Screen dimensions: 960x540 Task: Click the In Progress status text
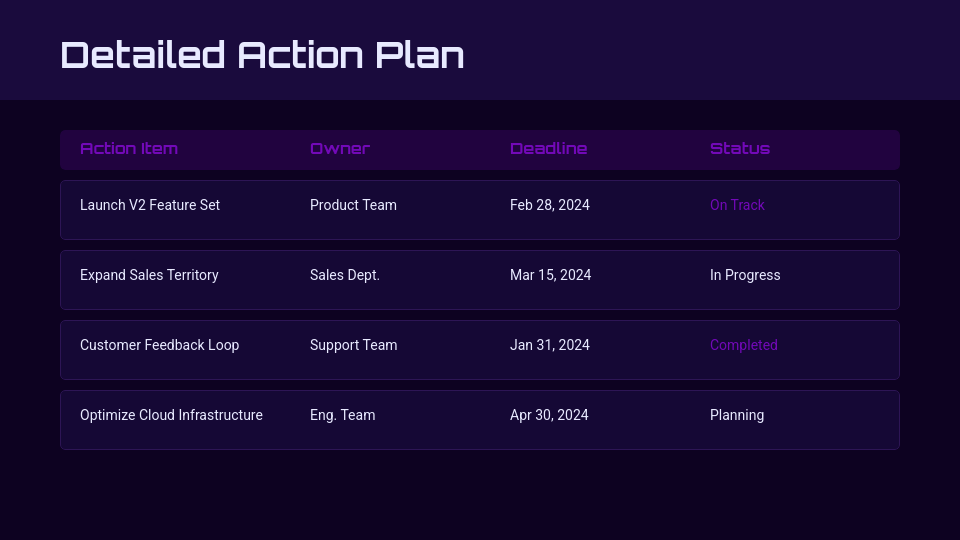pos(745,275)
